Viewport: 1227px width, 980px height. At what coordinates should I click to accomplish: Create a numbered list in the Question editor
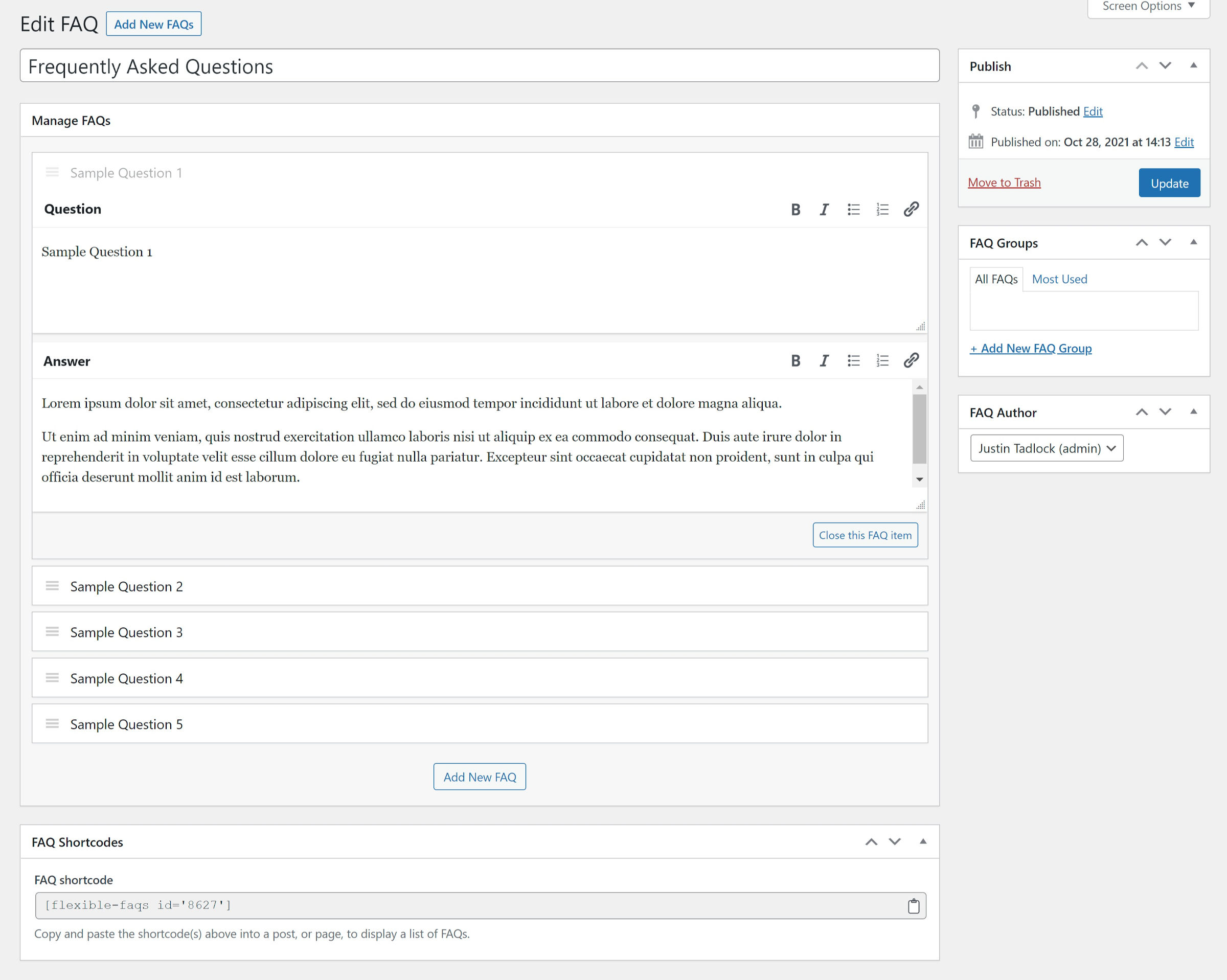882,209
